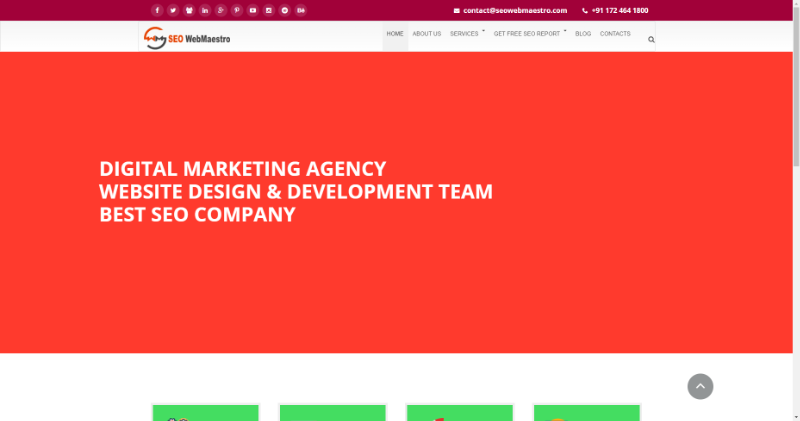The image size is (800, 421).
Task: Expand the Get Free SEO Report arrow
Action: (x=565, y=31)
